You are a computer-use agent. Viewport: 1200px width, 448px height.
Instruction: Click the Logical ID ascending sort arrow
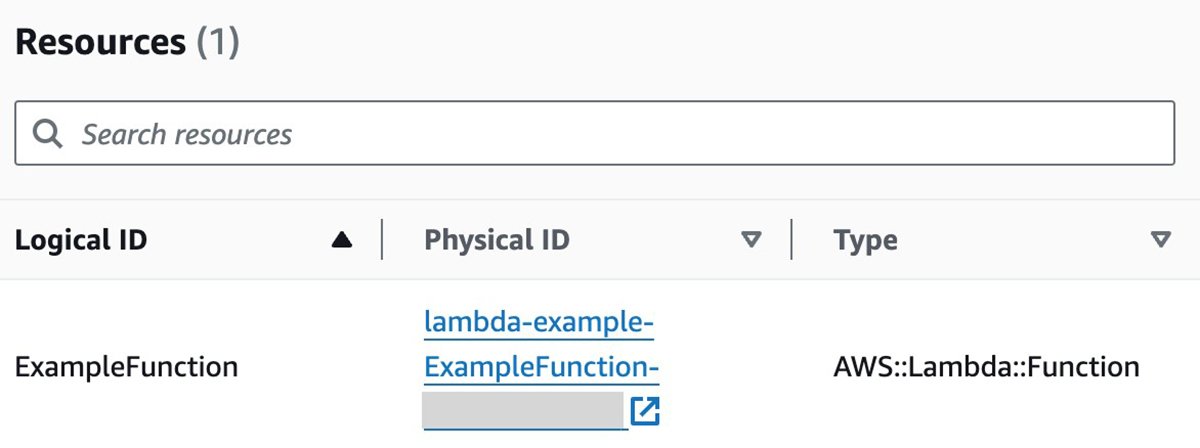click(342, 240)
